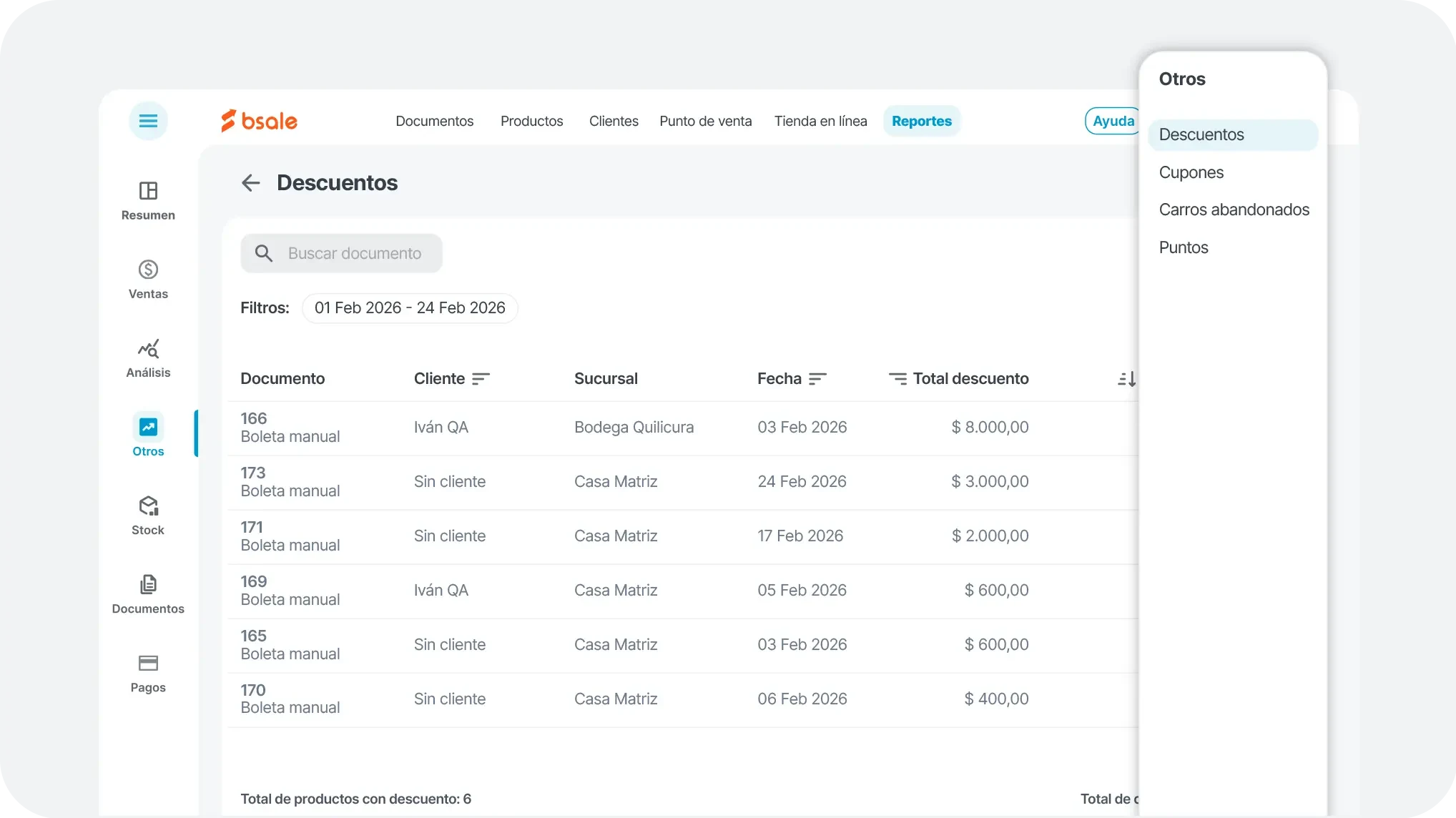
Task: Open the Stock module
Action: point(148,515)
